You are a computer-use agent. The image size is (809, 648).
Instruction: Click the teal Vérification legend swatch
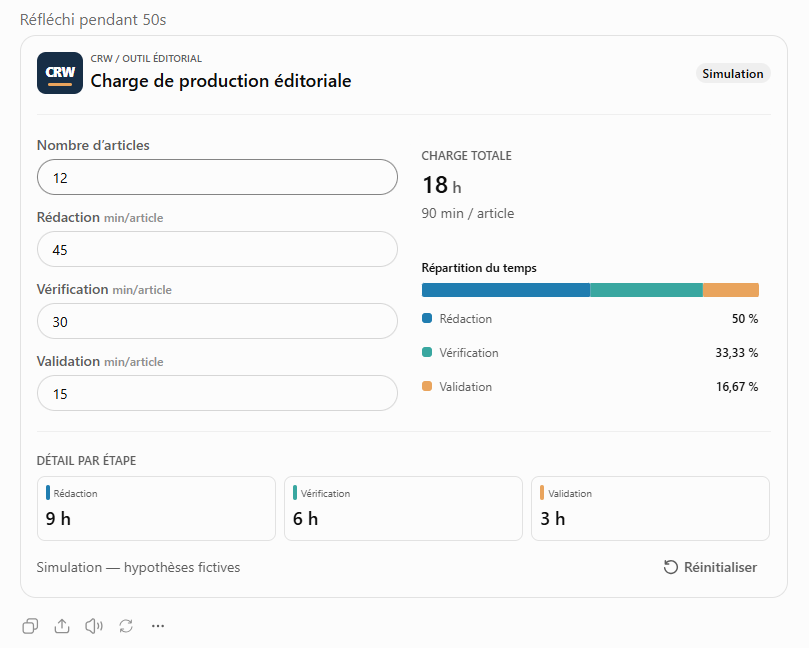pos(427,352)
